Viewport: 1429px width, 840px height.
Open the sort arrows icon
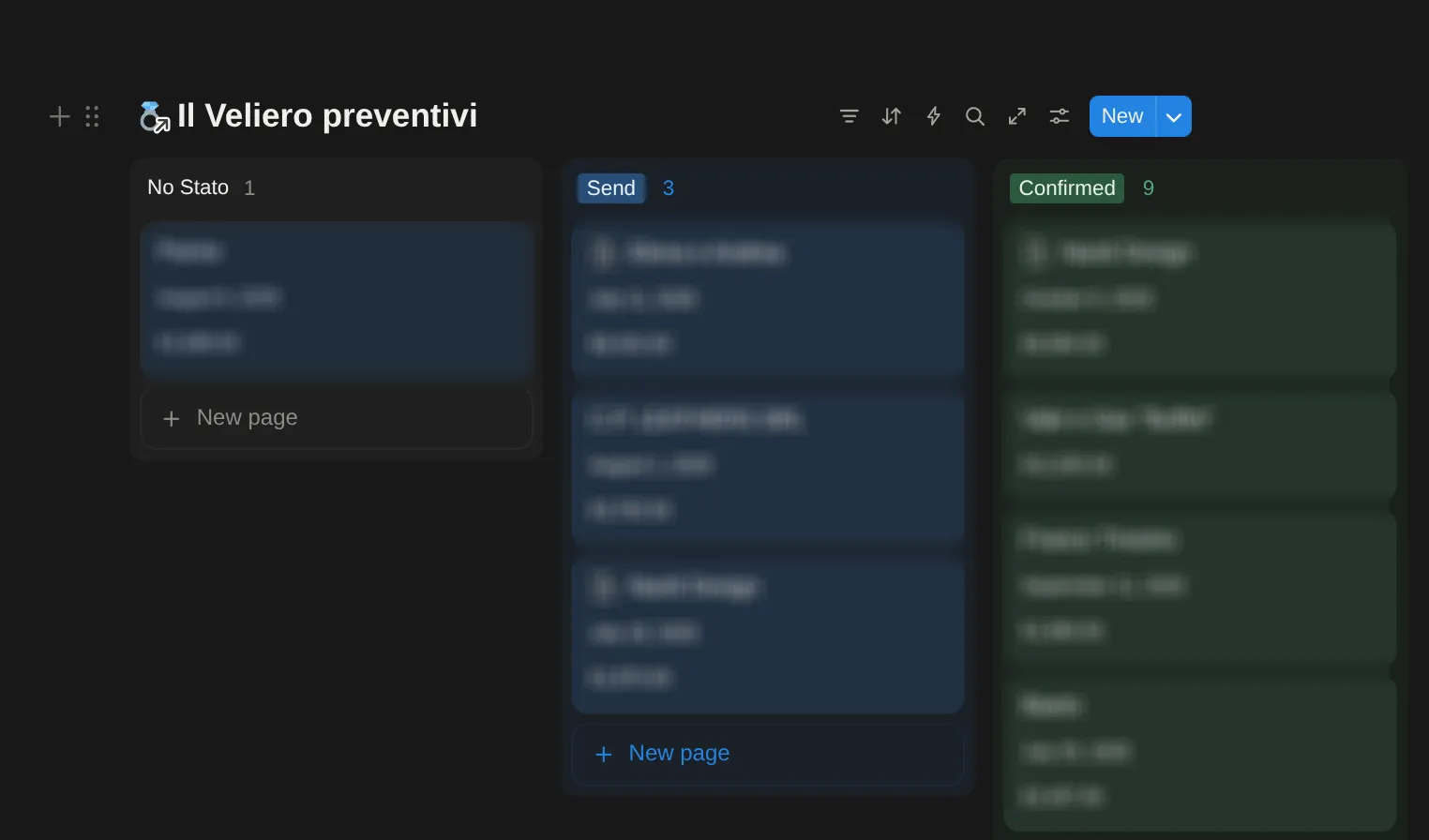[x=892, y=116]
